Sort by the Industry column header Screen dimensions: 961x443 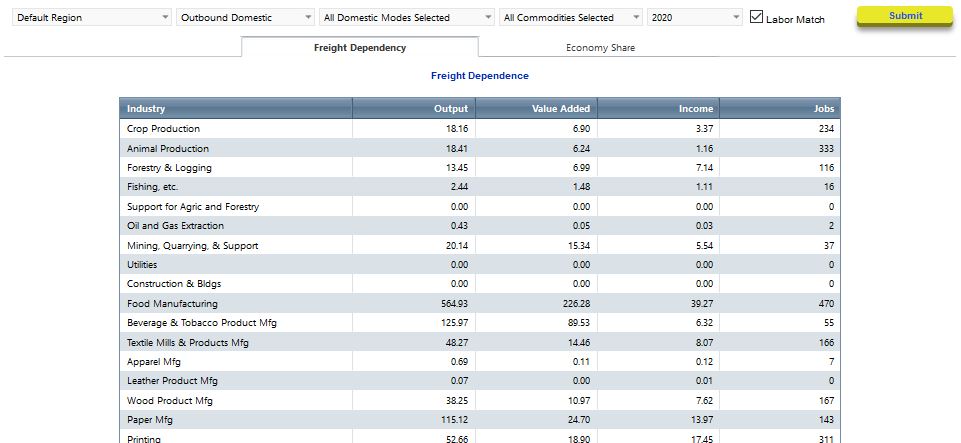235,109
